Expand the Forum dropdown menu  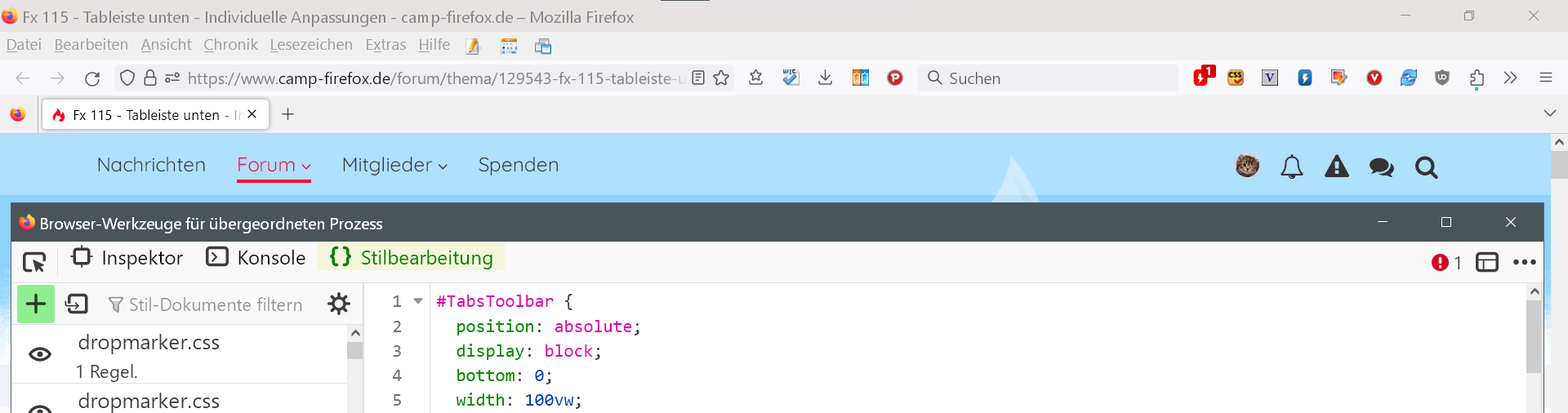click(x=274, y=165)
